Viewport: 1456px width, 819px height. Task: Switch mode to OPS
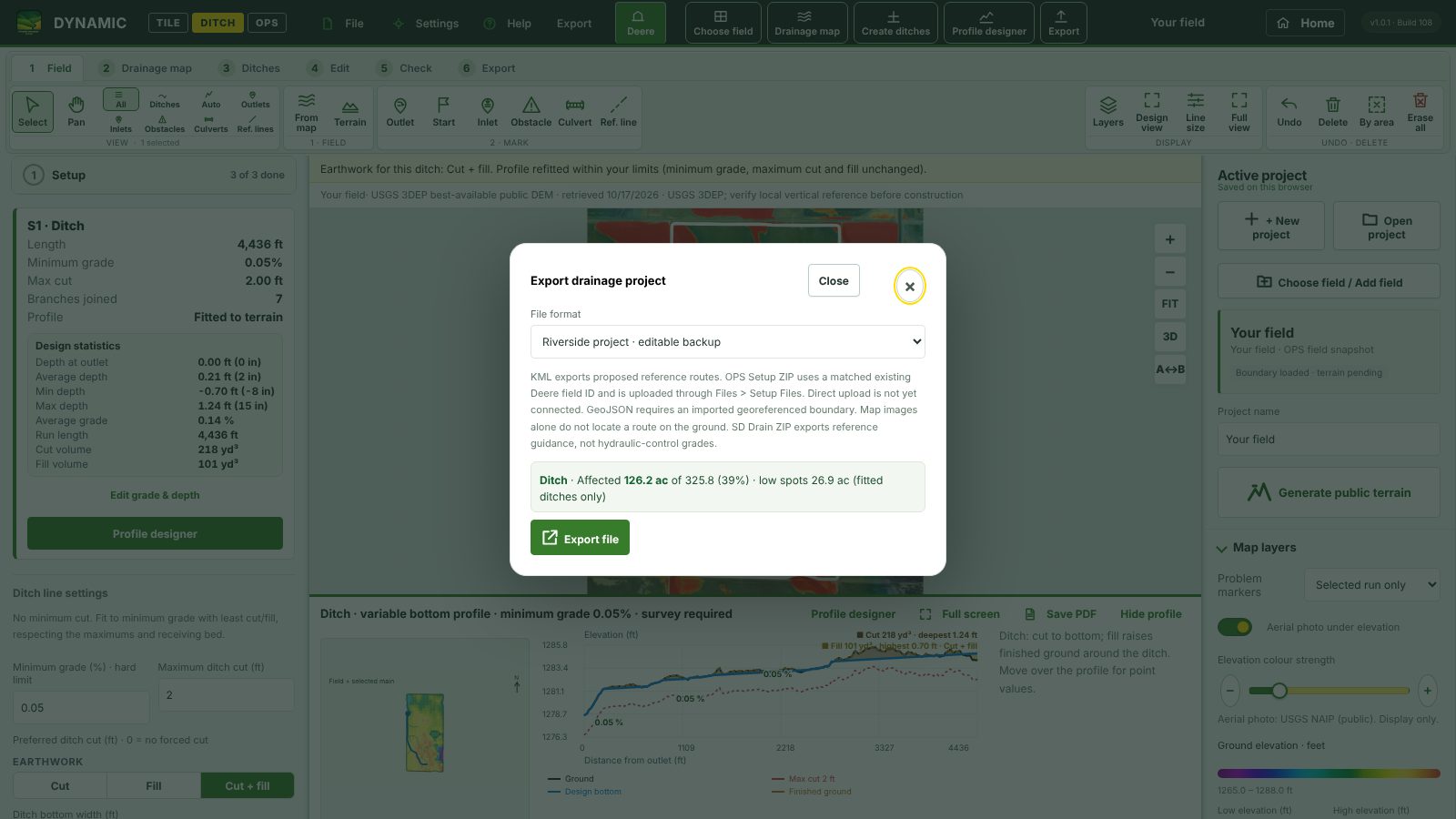coord(267,23)
